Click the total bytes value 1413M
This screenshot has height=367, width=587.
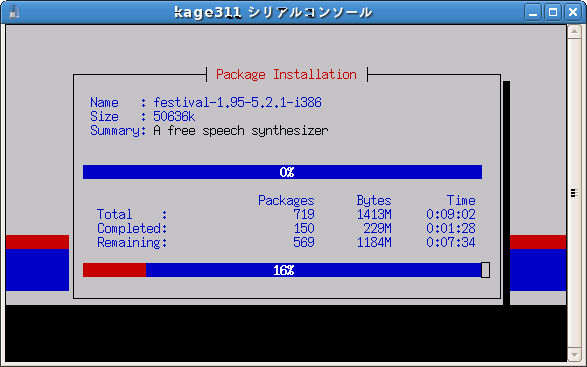tap(374, 214)
